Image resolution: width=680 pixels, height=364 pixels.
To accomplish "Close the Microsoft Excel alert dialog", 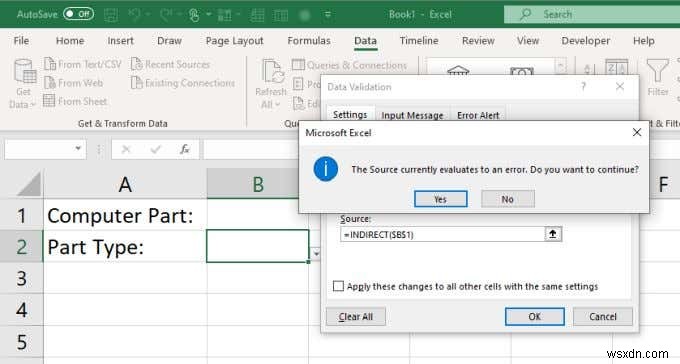I will (637, 132).
